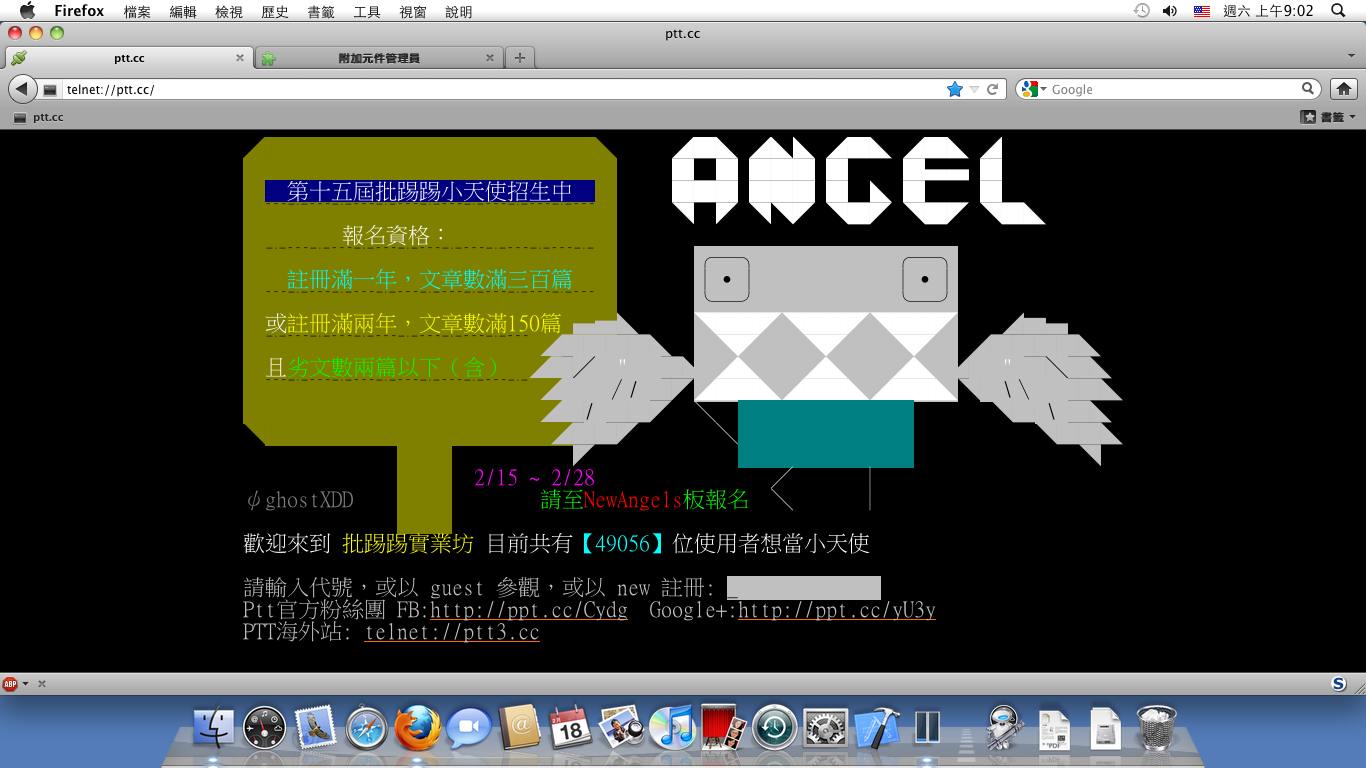Screen dimensions: 1366x768
Task: Open the Adblock Plus dropdown arrow
Action: point(25,684)
